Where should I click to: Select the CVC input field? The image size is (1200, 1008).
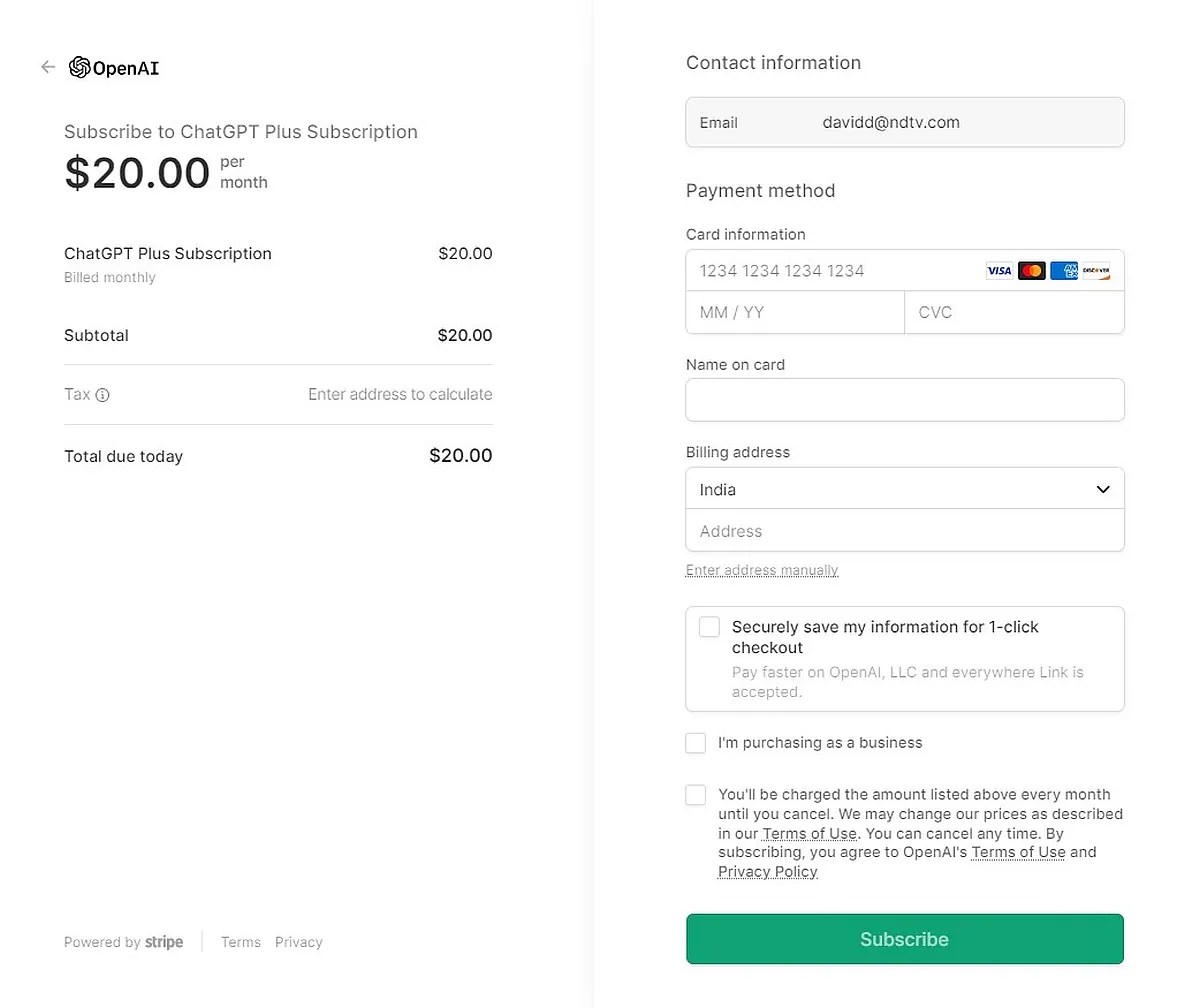click(1014, 313)
